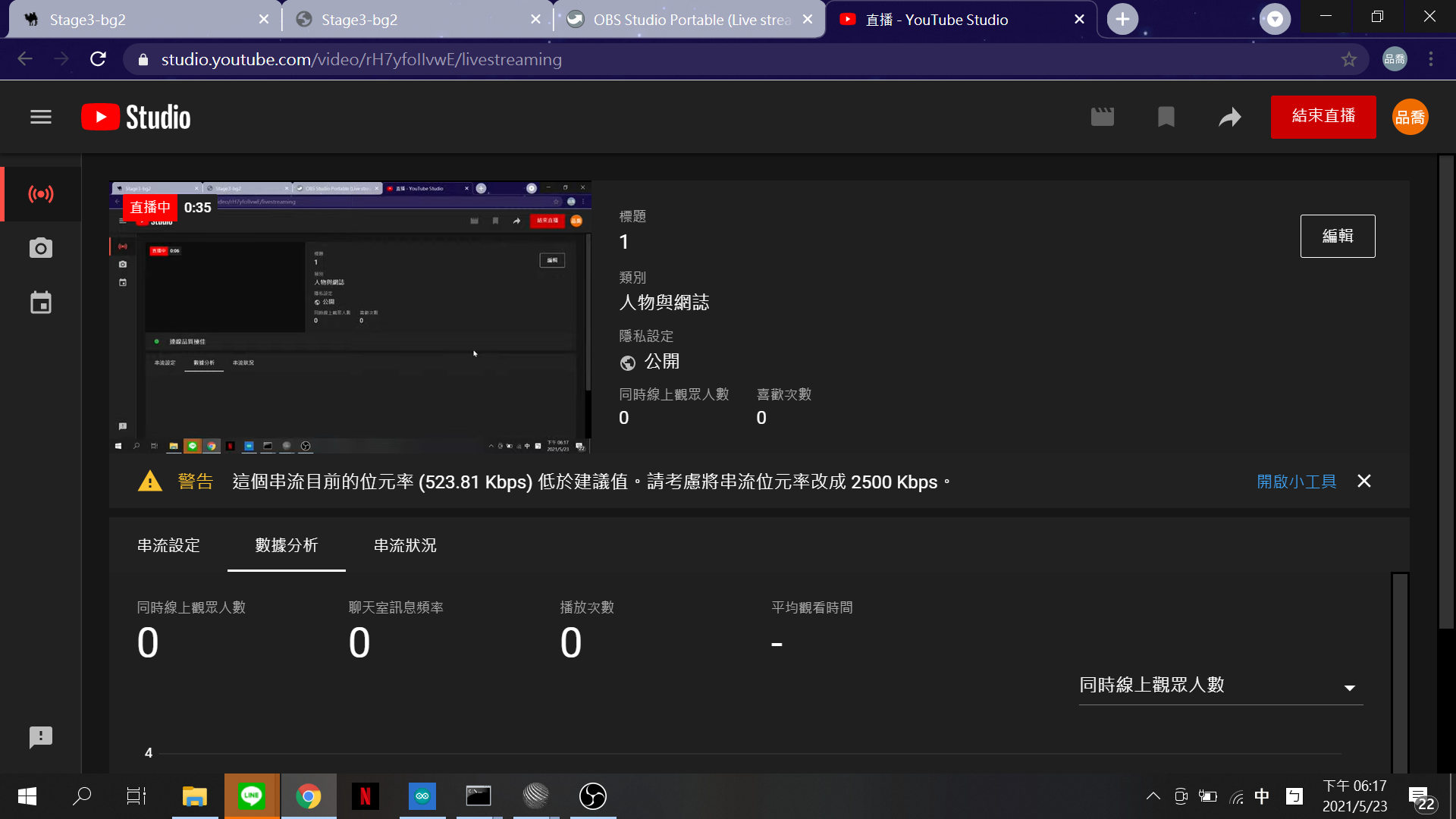Click the 播放次數 metric value
Screen dimensions: 1456x819
(x=571, y=643)
